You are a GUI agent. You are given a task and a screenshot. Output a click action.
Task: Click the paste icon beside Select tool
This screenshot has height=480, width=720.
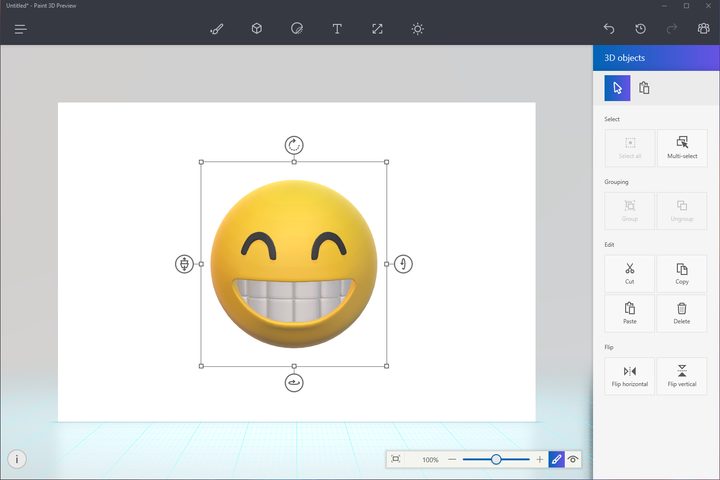point(644,88)
